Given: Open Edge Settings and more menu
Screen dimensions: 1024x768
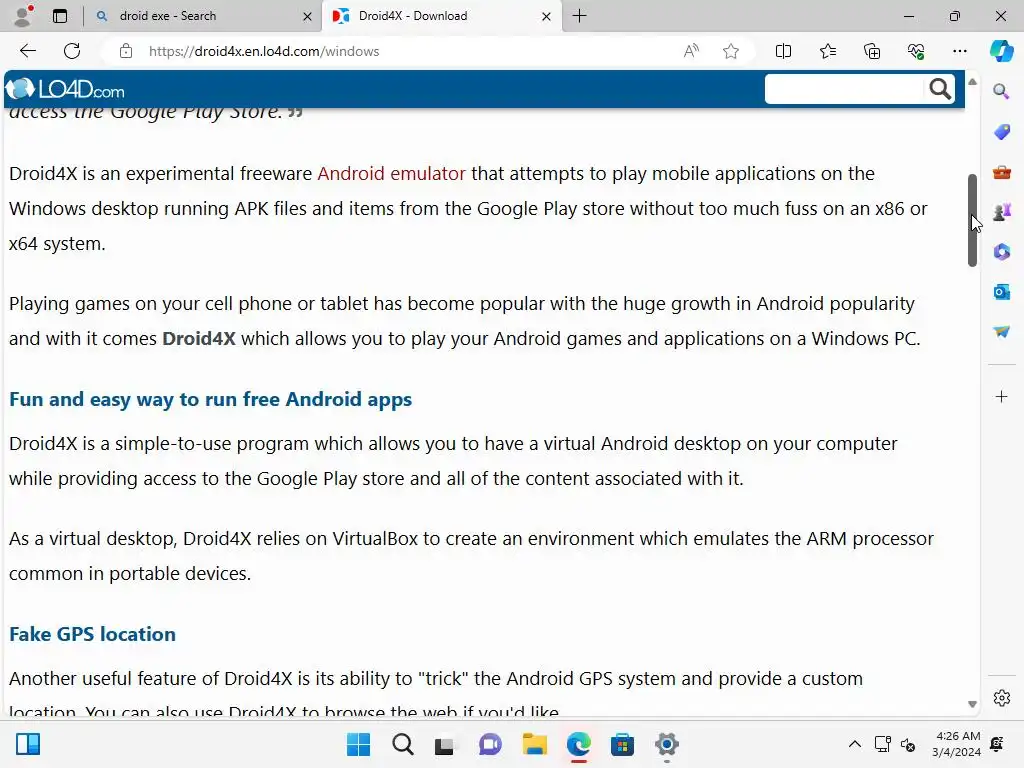Looking at the screenshot, I should (959, 51).
